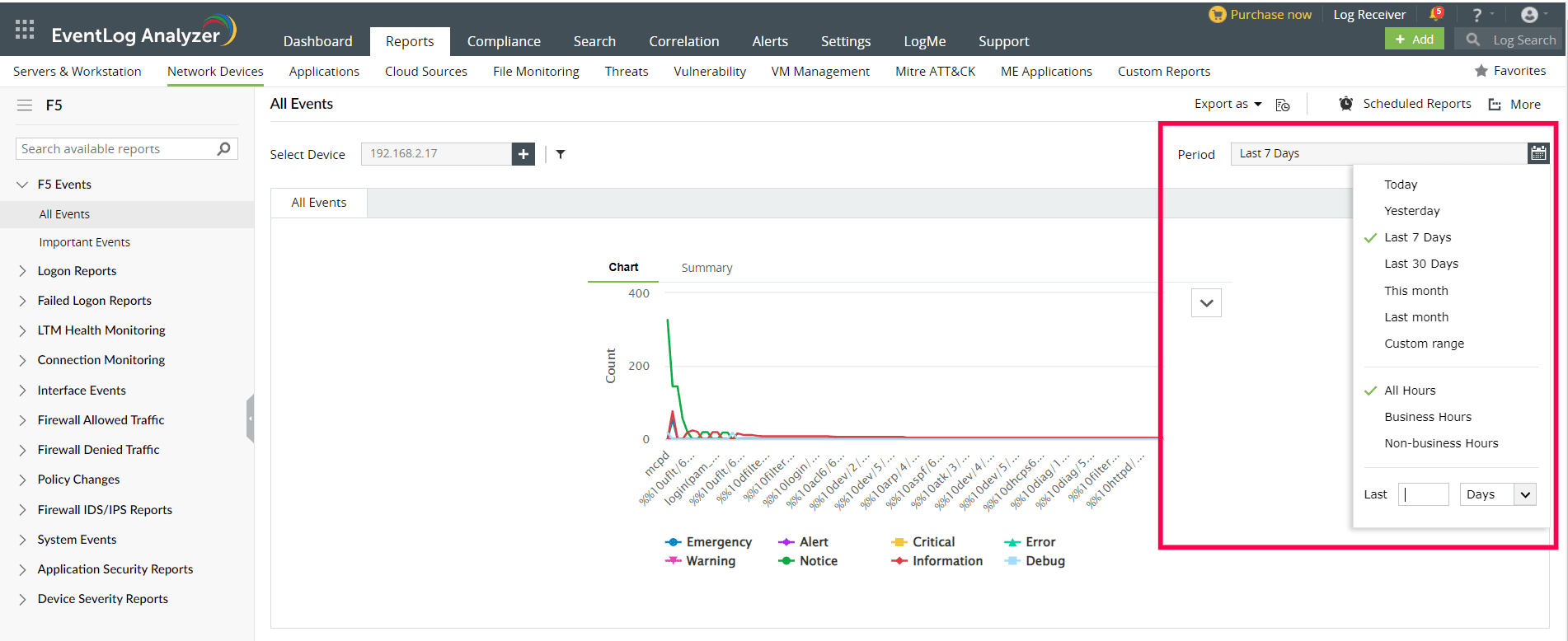Select Last 30 Days period
The width and height of the screenshot is (1568, 641).
pos(1421,264)
